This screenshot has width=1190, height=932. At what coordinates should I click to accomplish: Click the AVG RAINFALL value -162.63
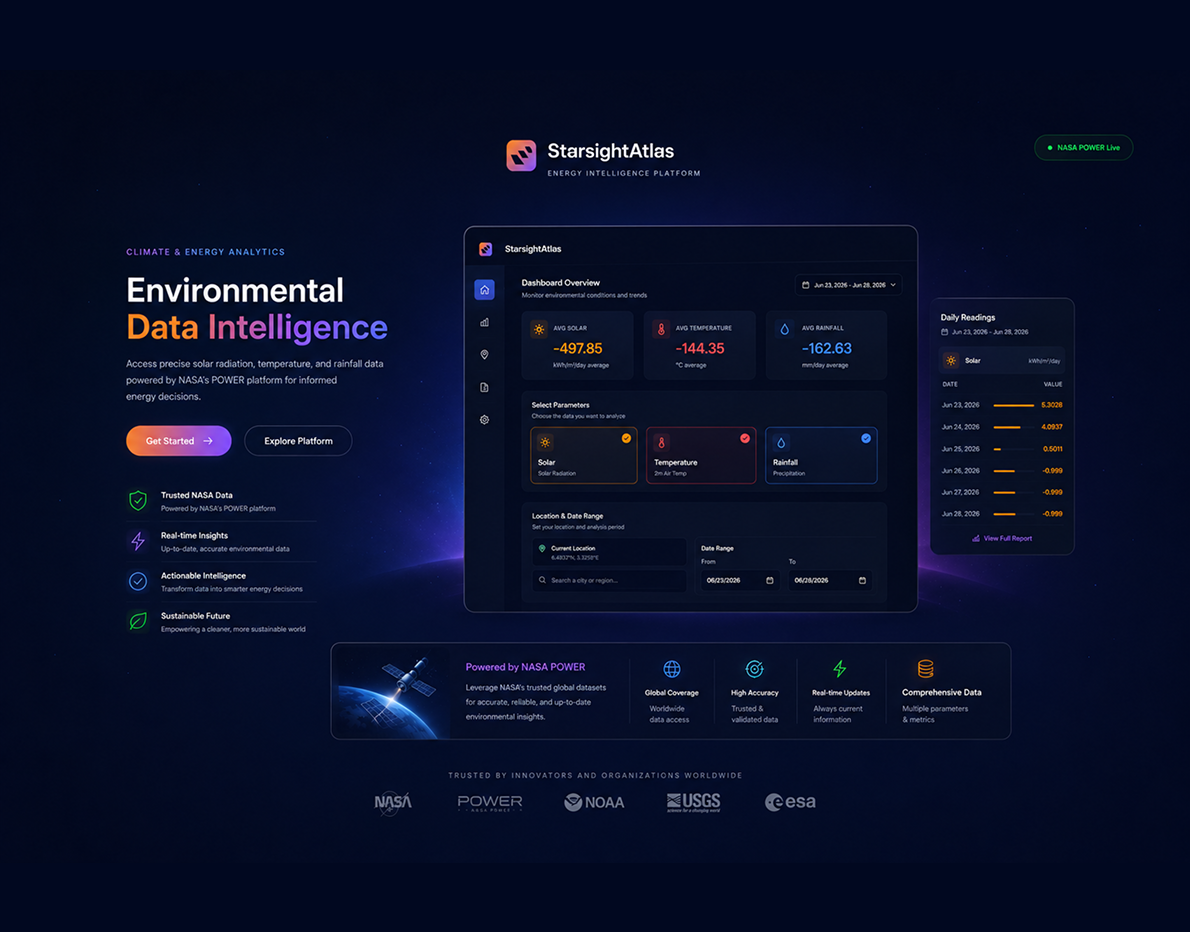tap(826, 348)
